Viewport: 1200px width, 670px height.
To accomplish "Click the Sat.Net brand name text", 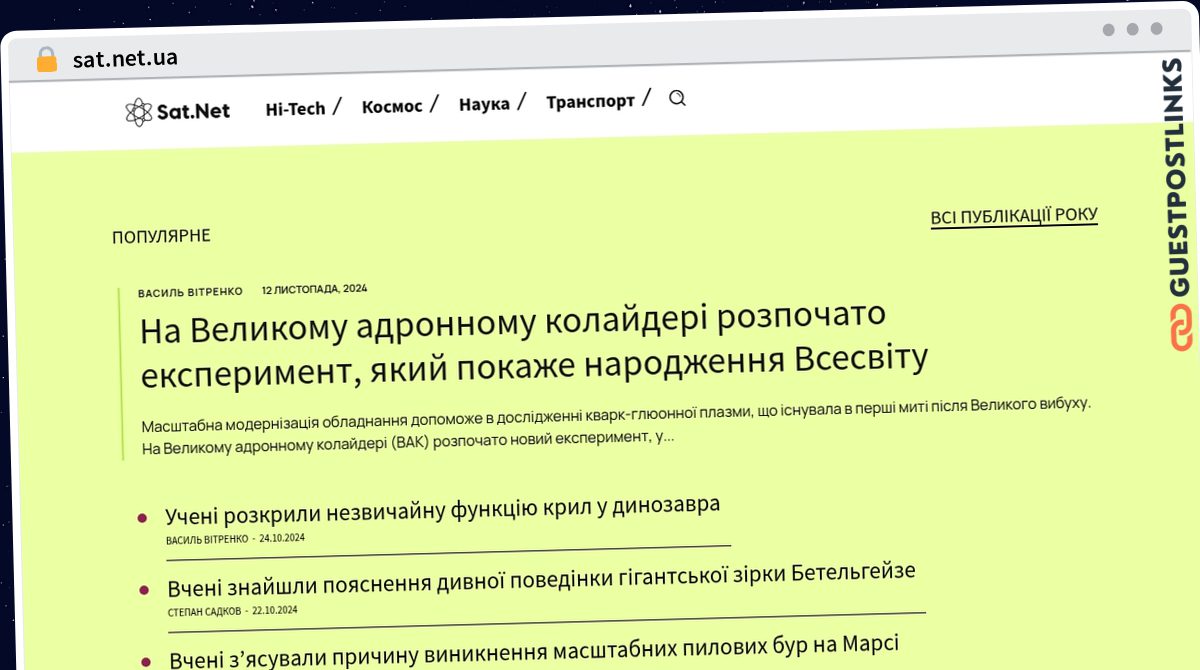I will 193,111.
